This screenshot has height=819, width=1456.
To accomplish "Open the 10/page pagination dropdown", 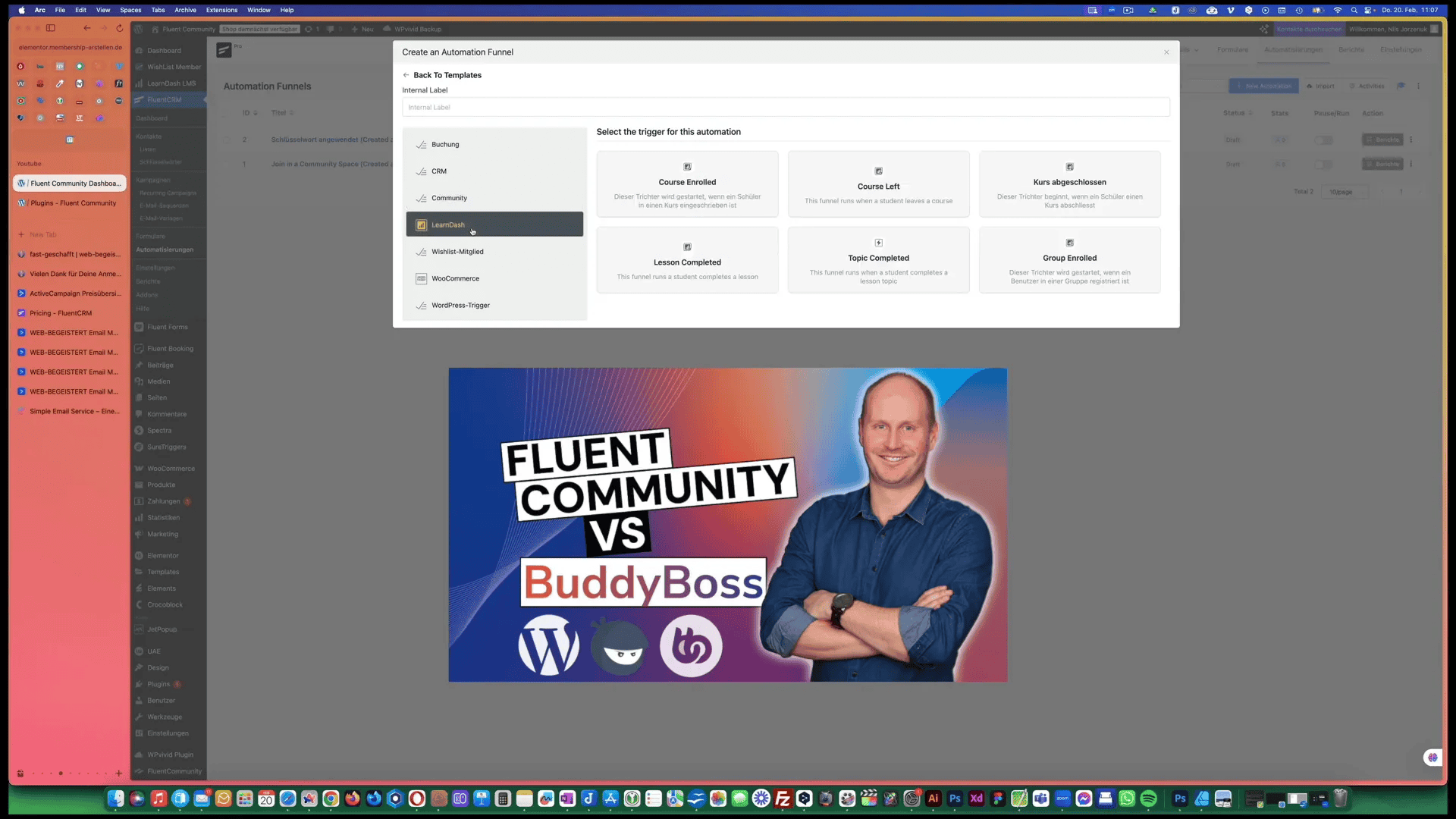I will 1345,192.
